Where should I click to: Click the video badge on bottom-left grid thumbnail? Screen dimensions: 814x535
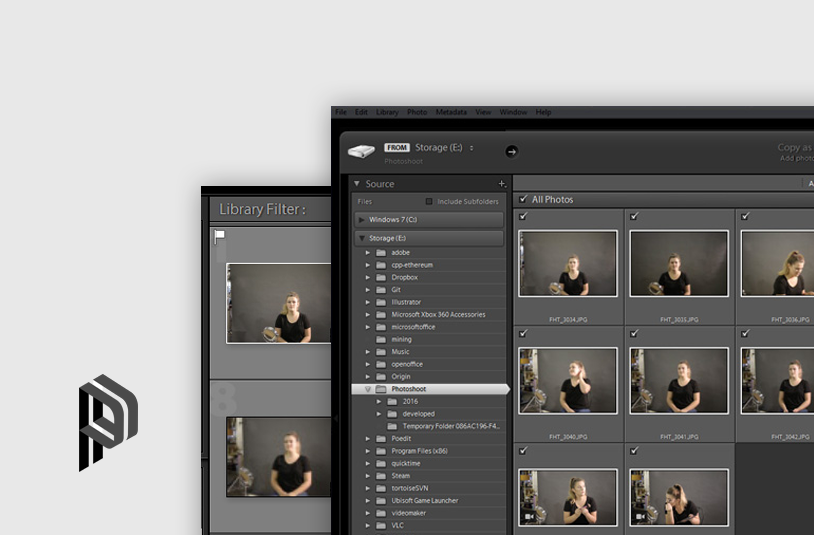527,517
